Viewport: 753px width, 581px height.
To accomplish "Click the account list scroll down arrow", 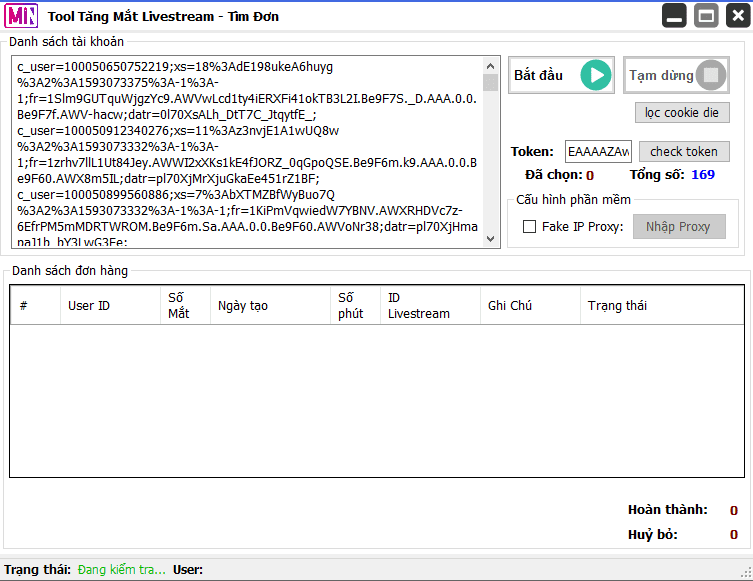I will point(490,238).
